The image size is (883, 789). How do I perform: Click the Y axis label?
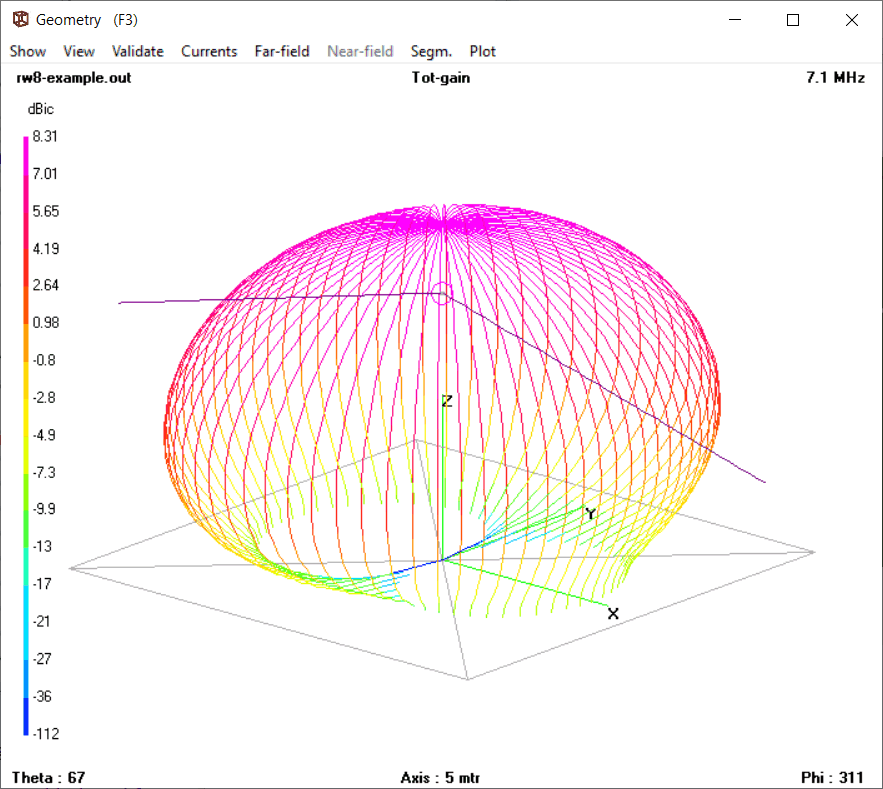[591, 514]
